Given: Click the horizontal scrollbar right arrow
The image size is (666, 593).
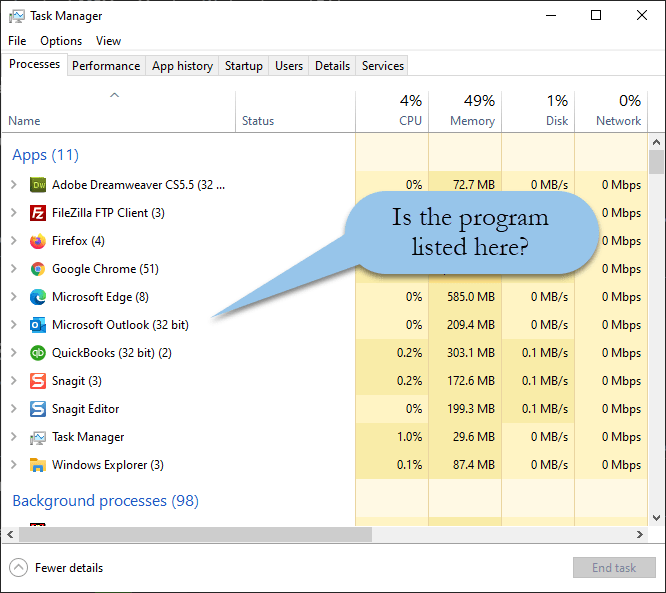Looking at the screenshot, I should [640, 534].
